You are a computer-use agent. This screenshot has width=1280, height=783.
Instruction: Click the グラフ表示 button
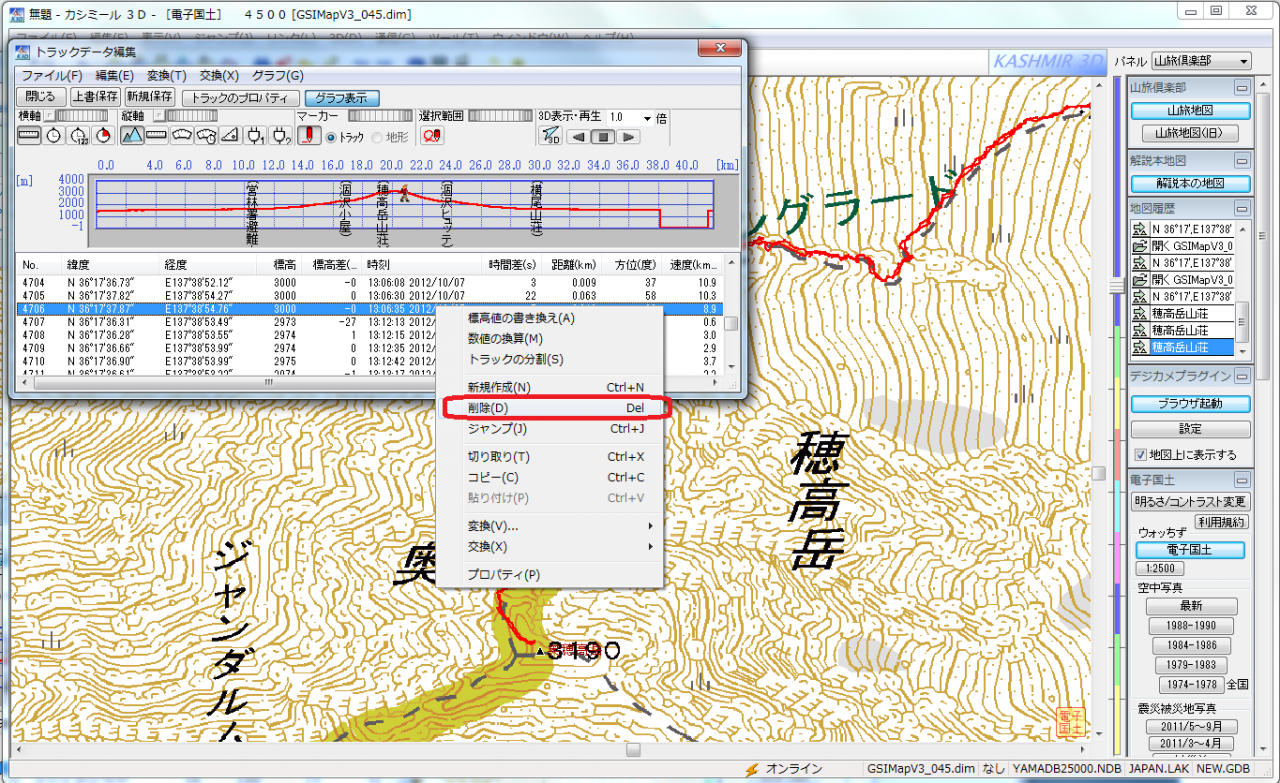[x=341, y=98]
